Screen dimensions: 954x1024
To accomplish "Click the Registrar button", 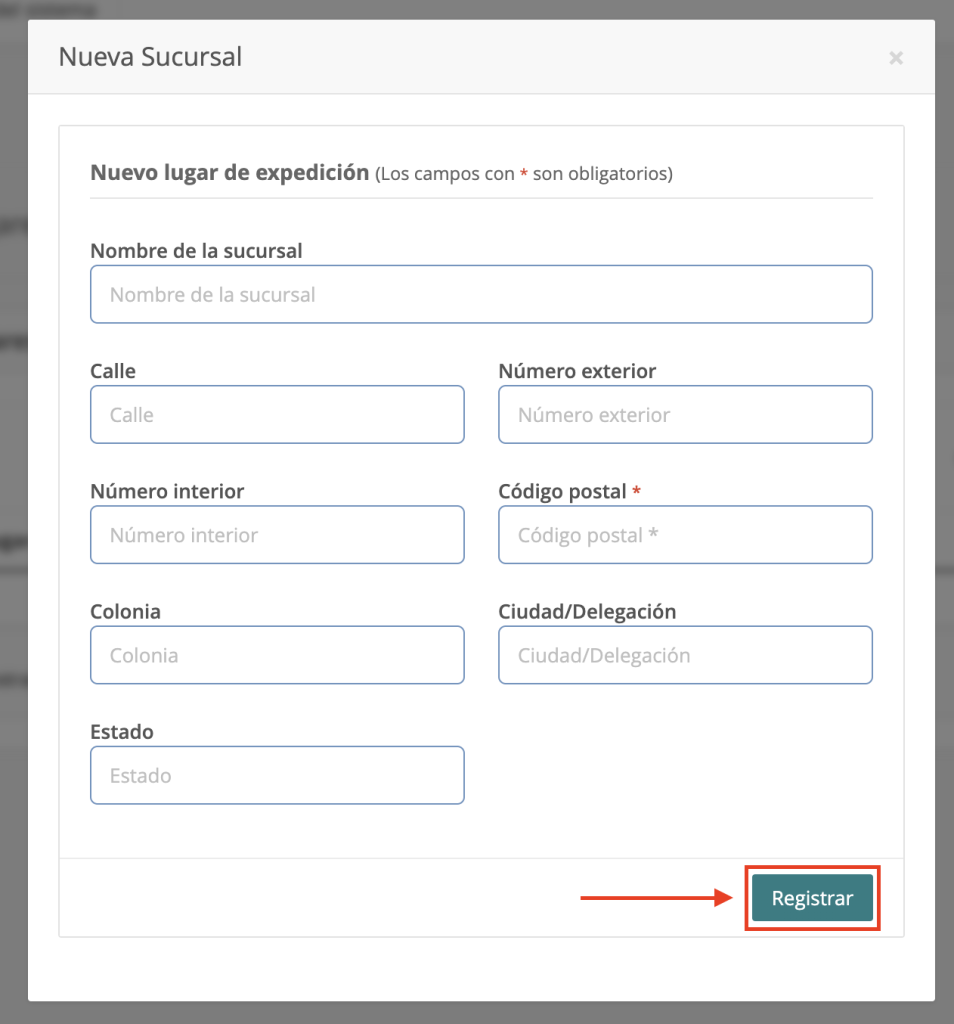I will (812, 898).
